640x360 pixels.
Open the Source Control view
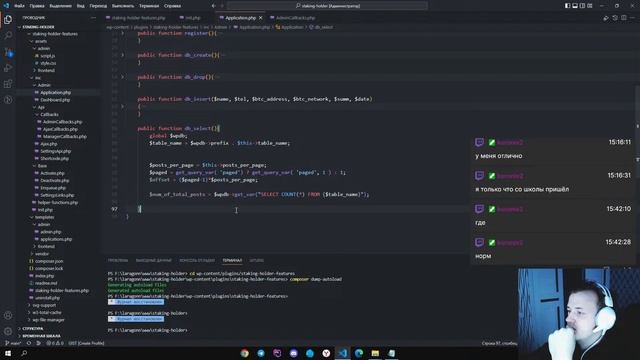(8, 52)
